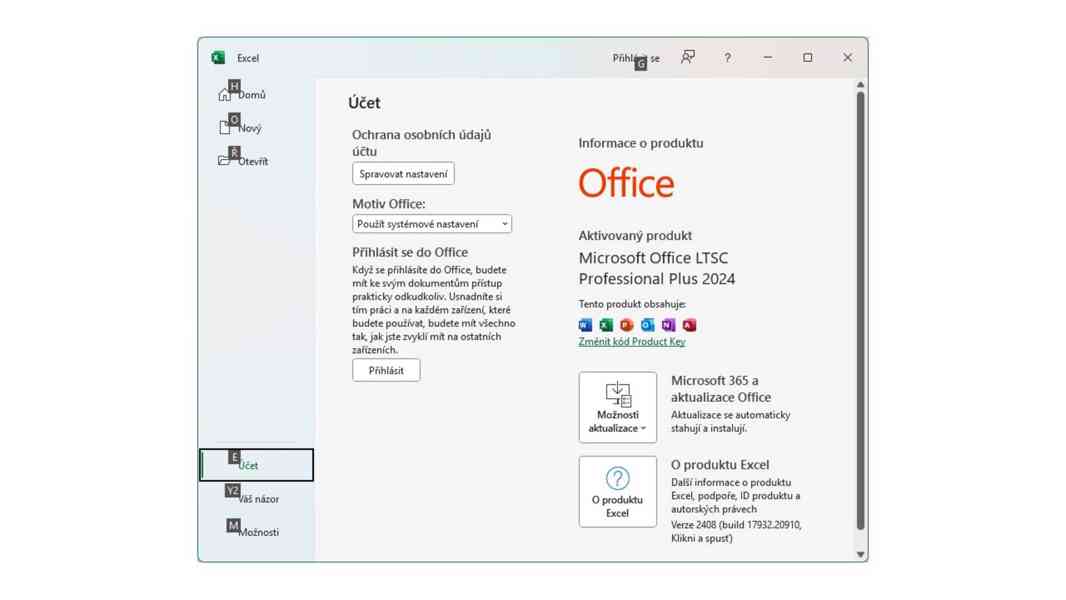Open Váš názor feedback page
1066x600 pixels.
pyautogui.click(x=257, y=498)
